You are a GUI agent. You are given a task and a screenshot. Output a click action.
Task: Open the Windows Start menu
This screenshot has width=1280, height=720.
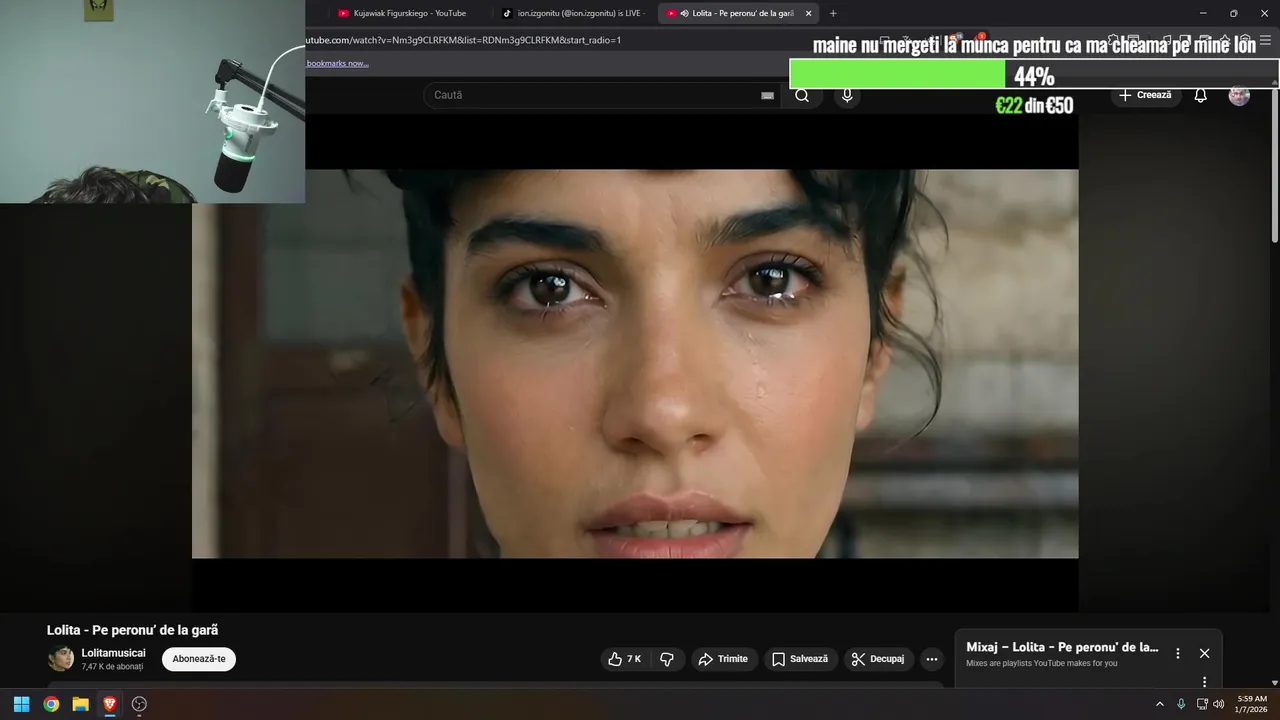(21, 704)
